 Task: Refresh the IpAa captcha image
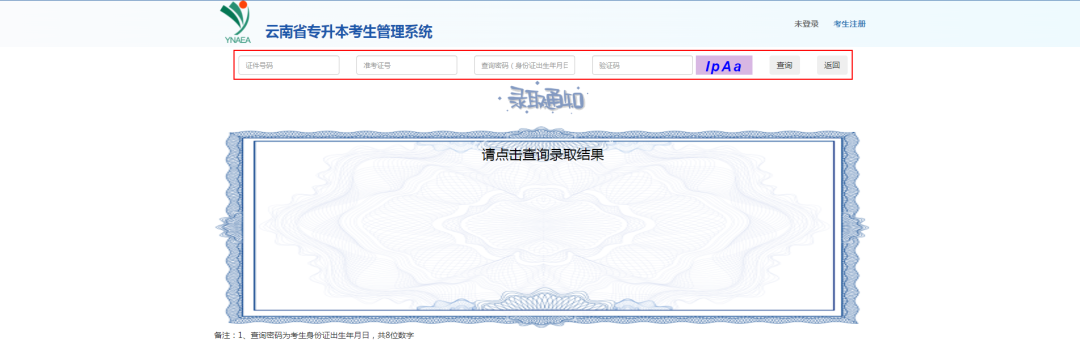coord(723,65)
